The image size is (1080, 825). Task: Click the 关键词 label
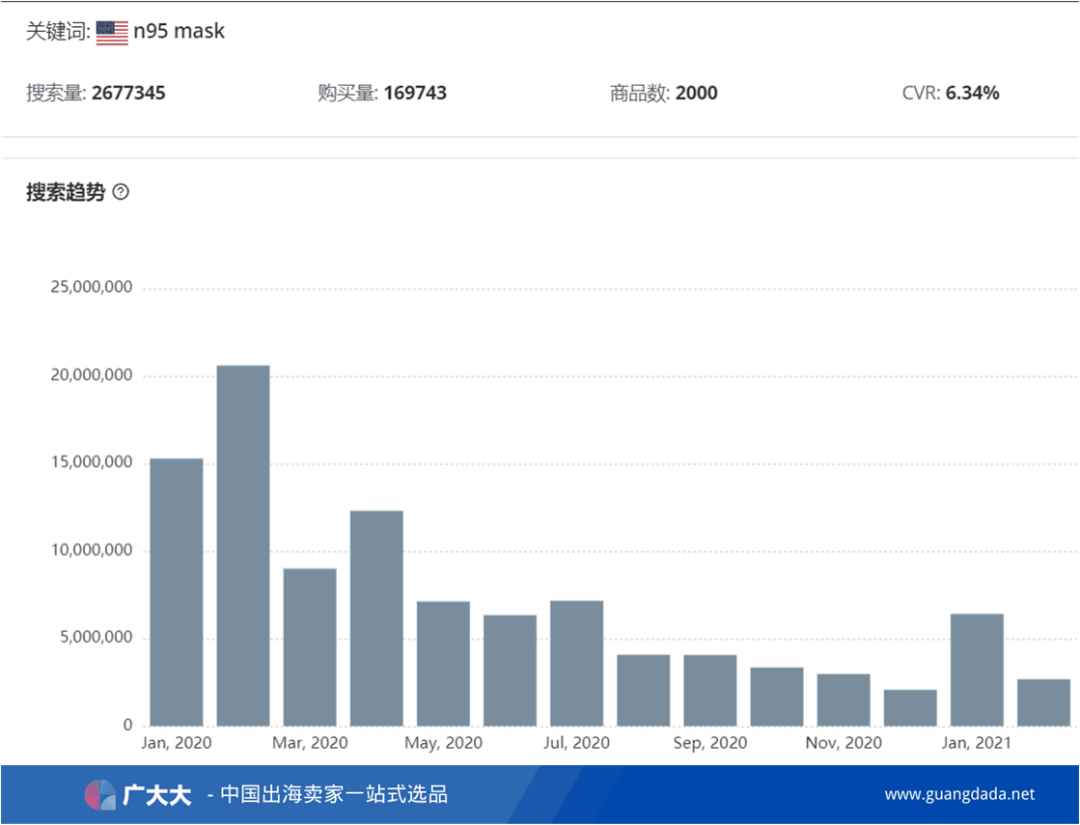(x=58, y=32)
